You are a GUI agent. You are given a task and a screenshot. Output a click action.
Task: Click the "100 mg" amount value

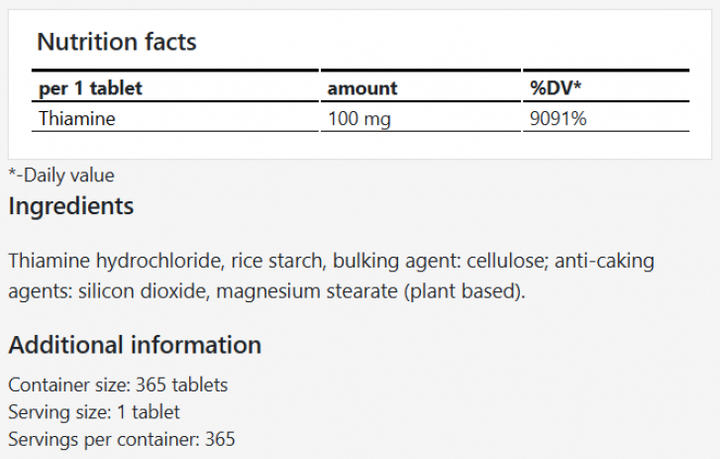358,118
